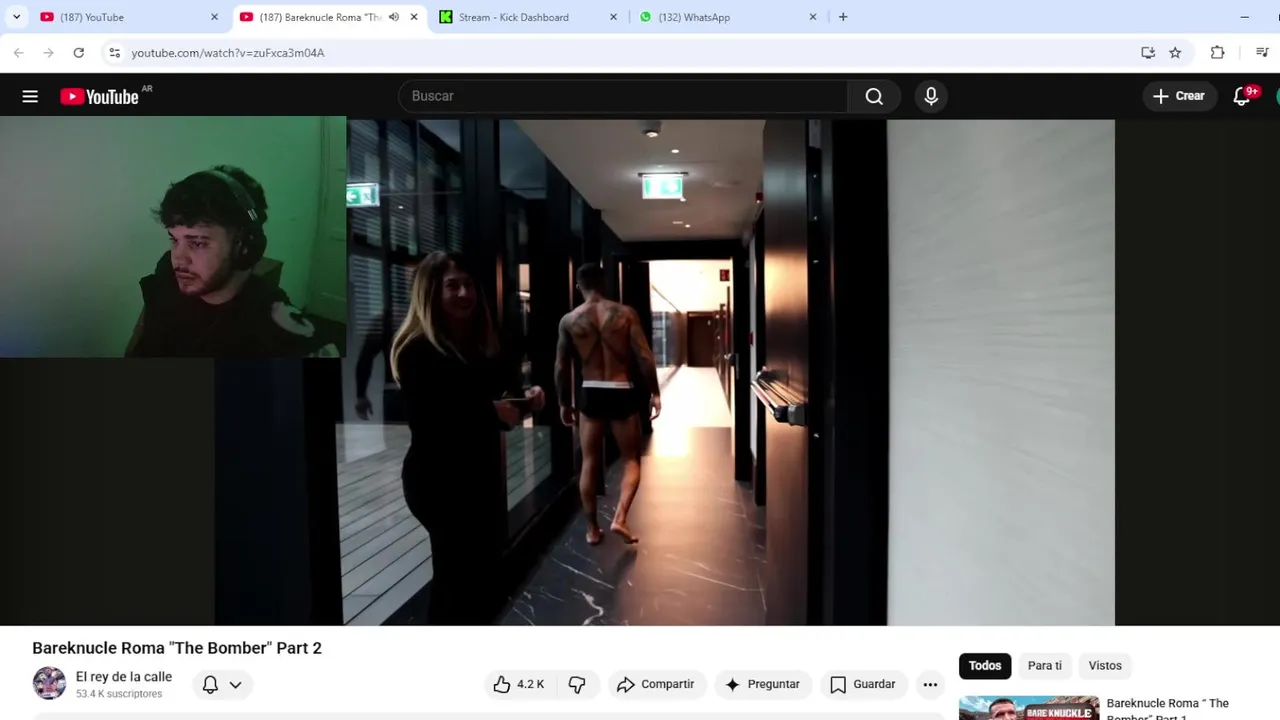Viewport: 1280px width, 720px height.
Task: Dislike the video with thumbs down
Action: [577, 684]
